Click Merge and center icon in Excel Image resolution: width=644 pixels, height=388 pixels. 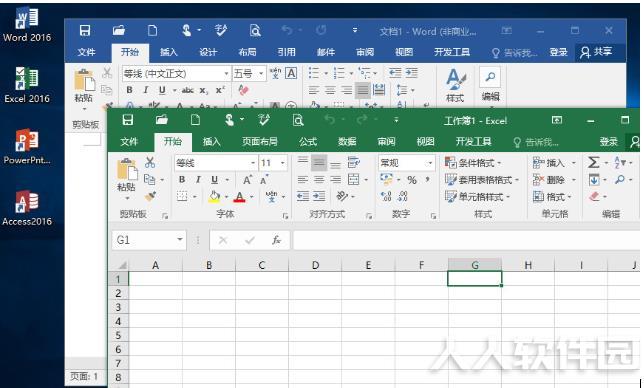(354, 179)
